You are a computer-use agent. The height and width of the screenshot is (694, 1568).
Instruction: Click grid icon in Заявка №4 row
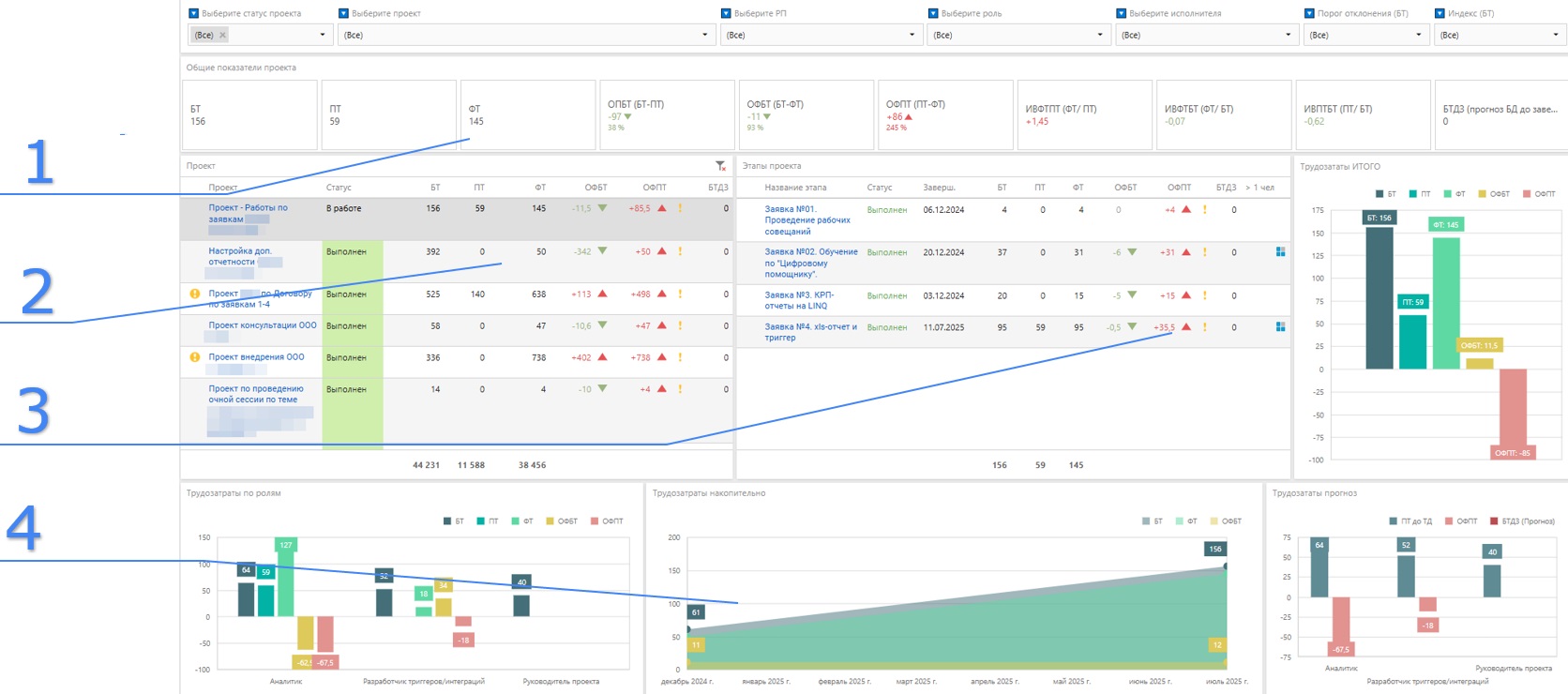point(1280,327)
